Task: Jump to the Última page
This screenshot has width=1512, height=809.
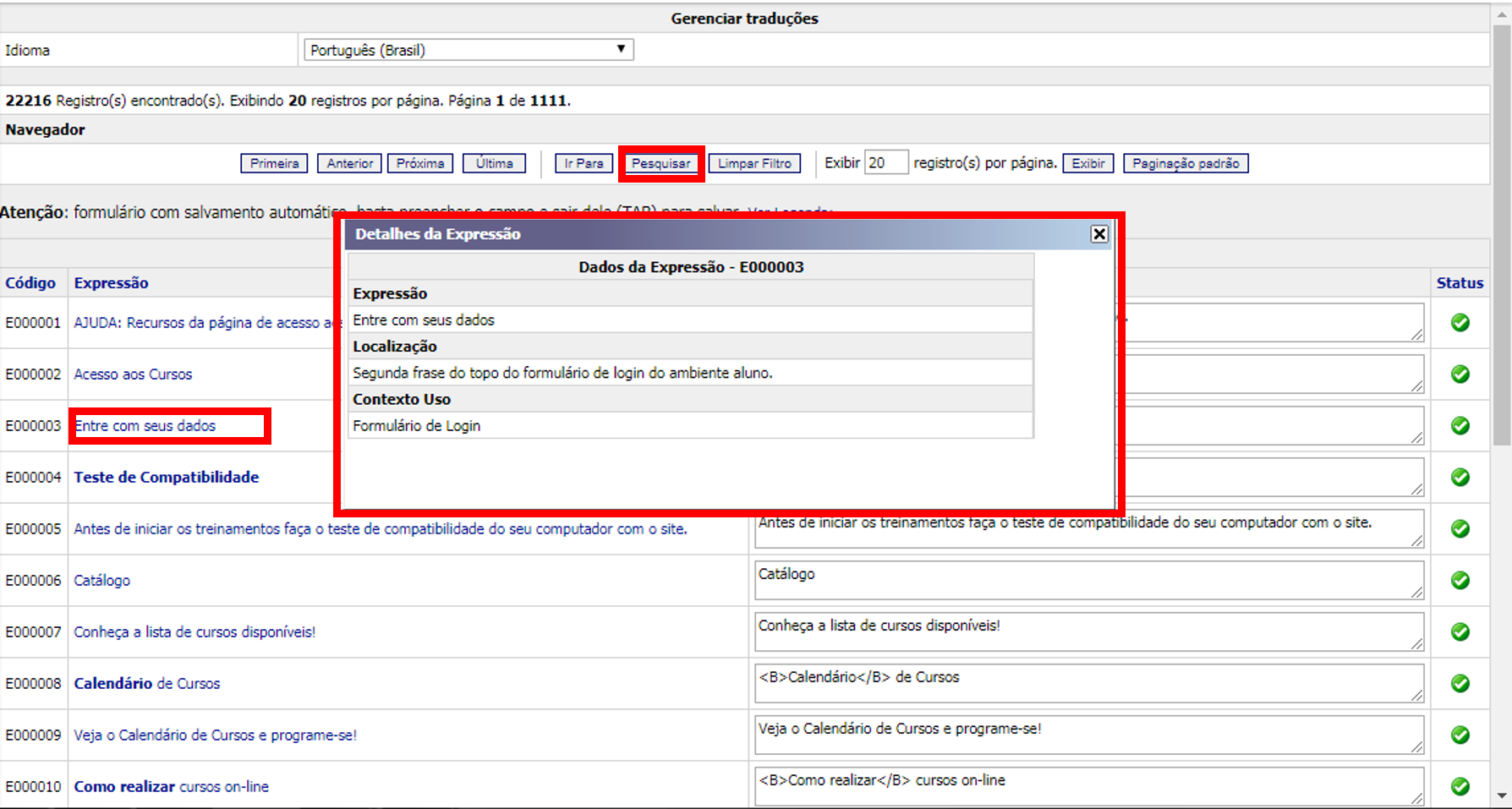Action: click(x=494, y=163)
